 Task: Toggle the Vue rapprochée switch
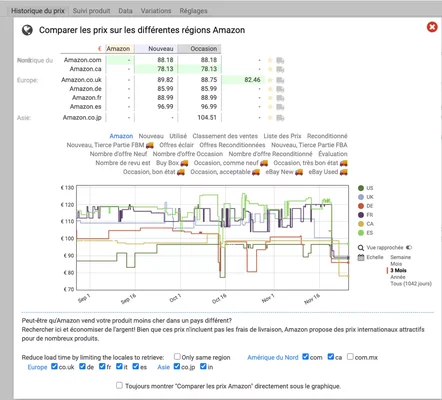(x=409, y=247)
